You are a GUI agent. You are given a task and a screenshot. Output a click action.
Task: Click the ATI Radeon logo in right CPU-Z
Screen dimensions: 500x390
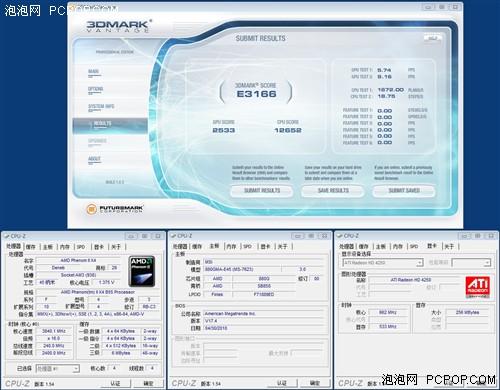point(478,287)
